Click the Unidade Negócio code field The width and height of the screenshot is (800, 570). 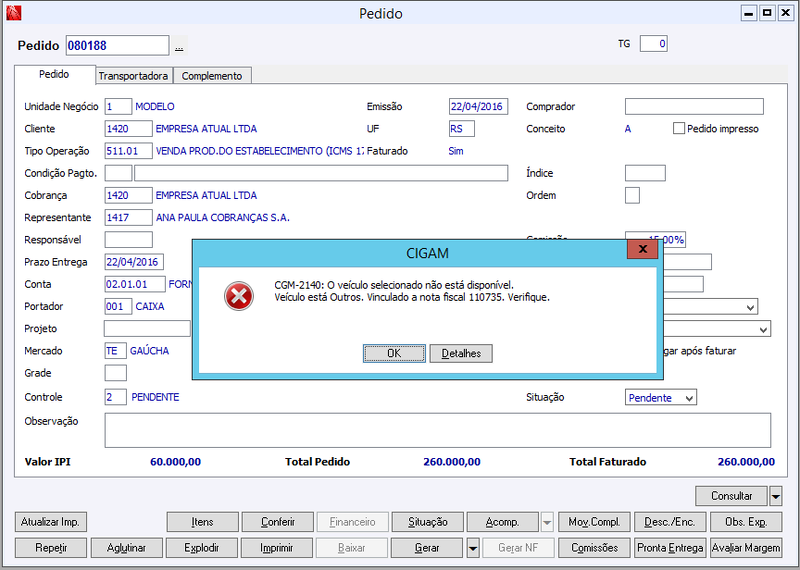click(x=118, y=107)
